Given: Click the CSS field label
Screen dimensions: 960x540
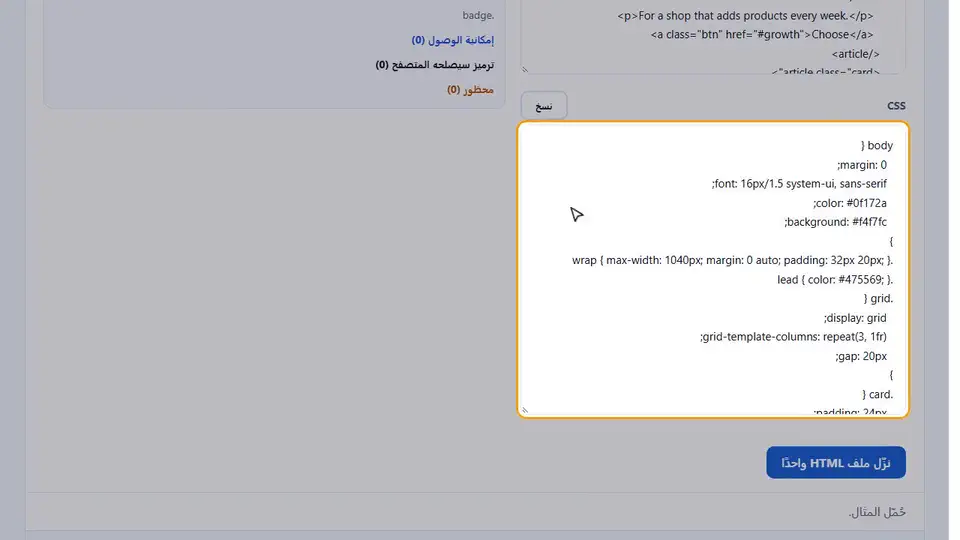Looking at the screenshot, I should (896, 106).
